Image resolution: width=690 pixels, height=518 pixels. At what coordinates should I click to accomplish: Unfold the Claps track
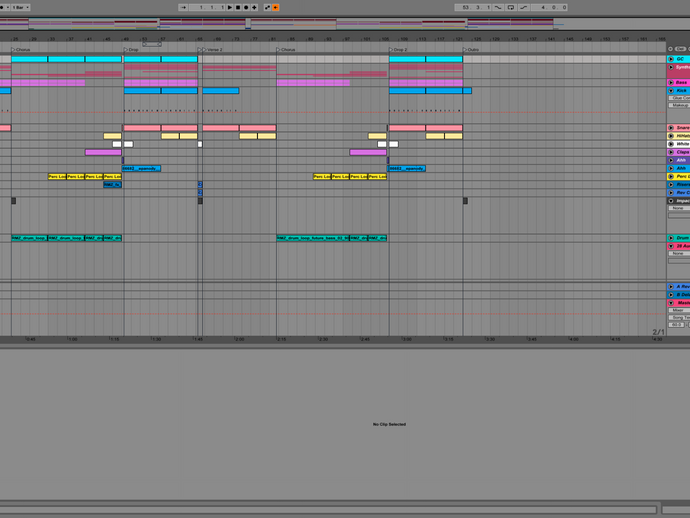click(671, 152)
